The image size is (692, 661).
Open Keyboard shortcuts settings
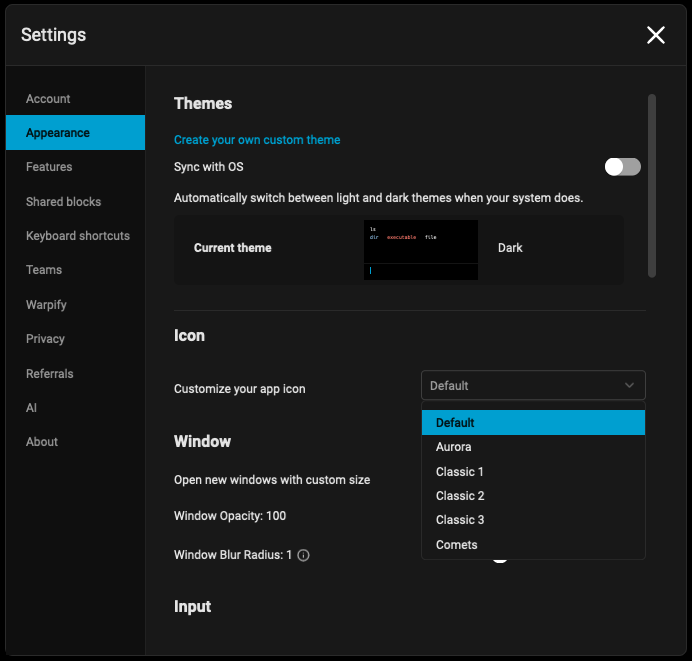point(78,236)
